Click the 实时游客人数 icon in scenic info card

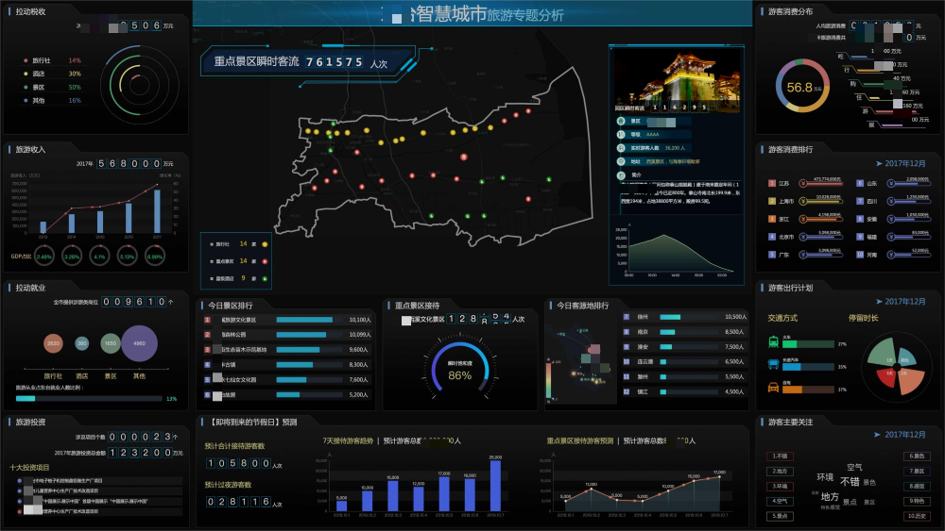pos(622,147)
